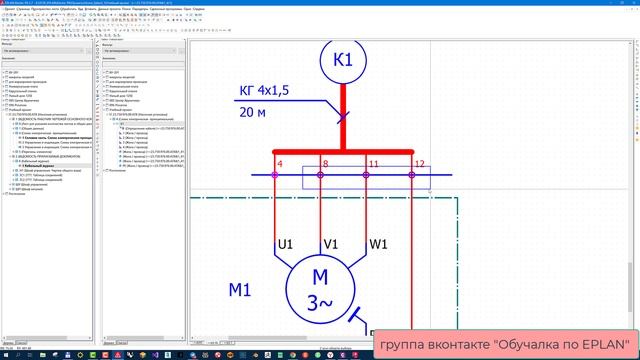Viewport: 640px width, 360px height.
Task: Click filter settings button in left navigator
Action: (x=89, y=51)
